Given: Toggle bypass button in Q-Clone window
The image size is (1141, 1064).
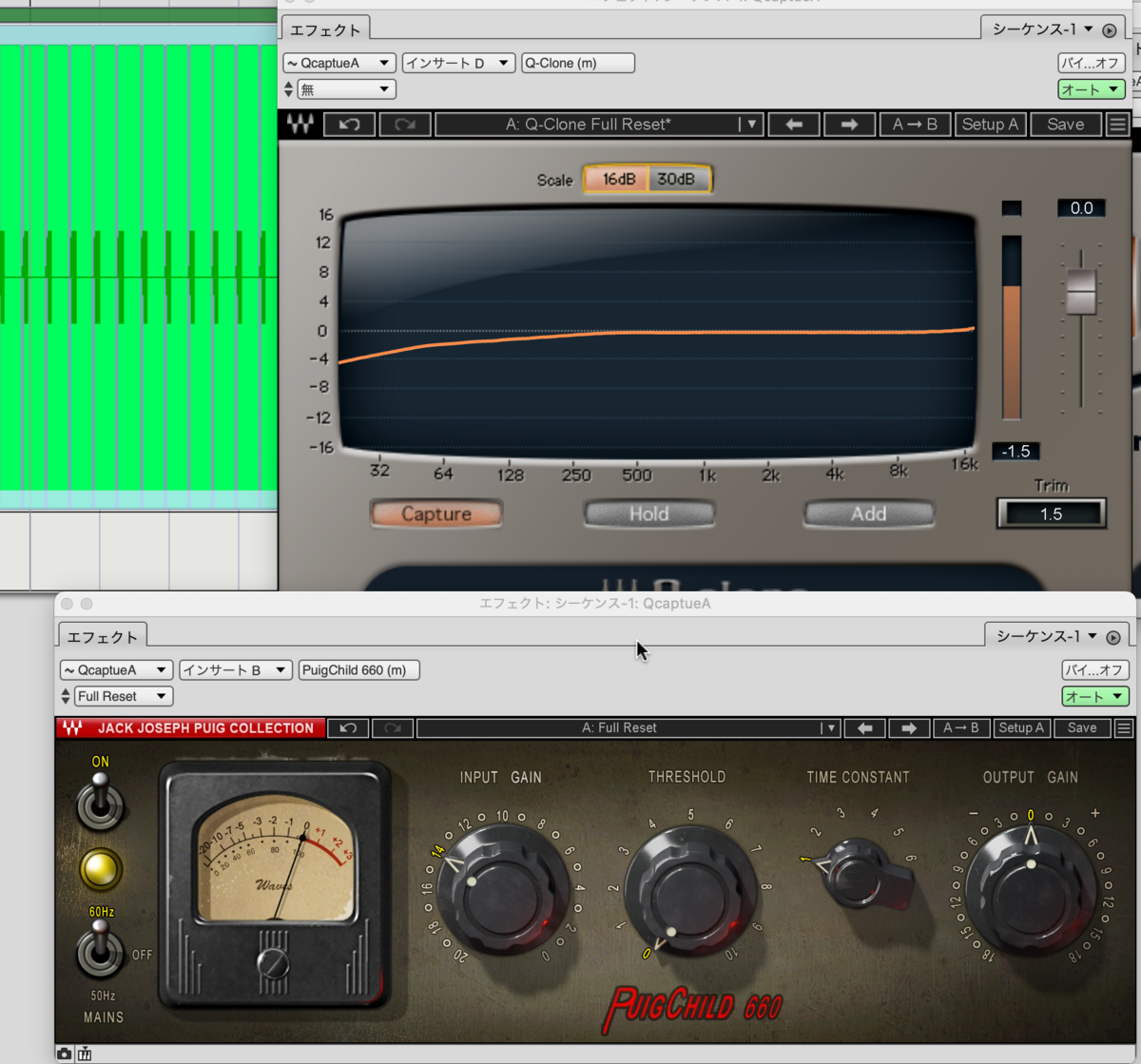Looking at the screenshot, I should coord(1092,63).
